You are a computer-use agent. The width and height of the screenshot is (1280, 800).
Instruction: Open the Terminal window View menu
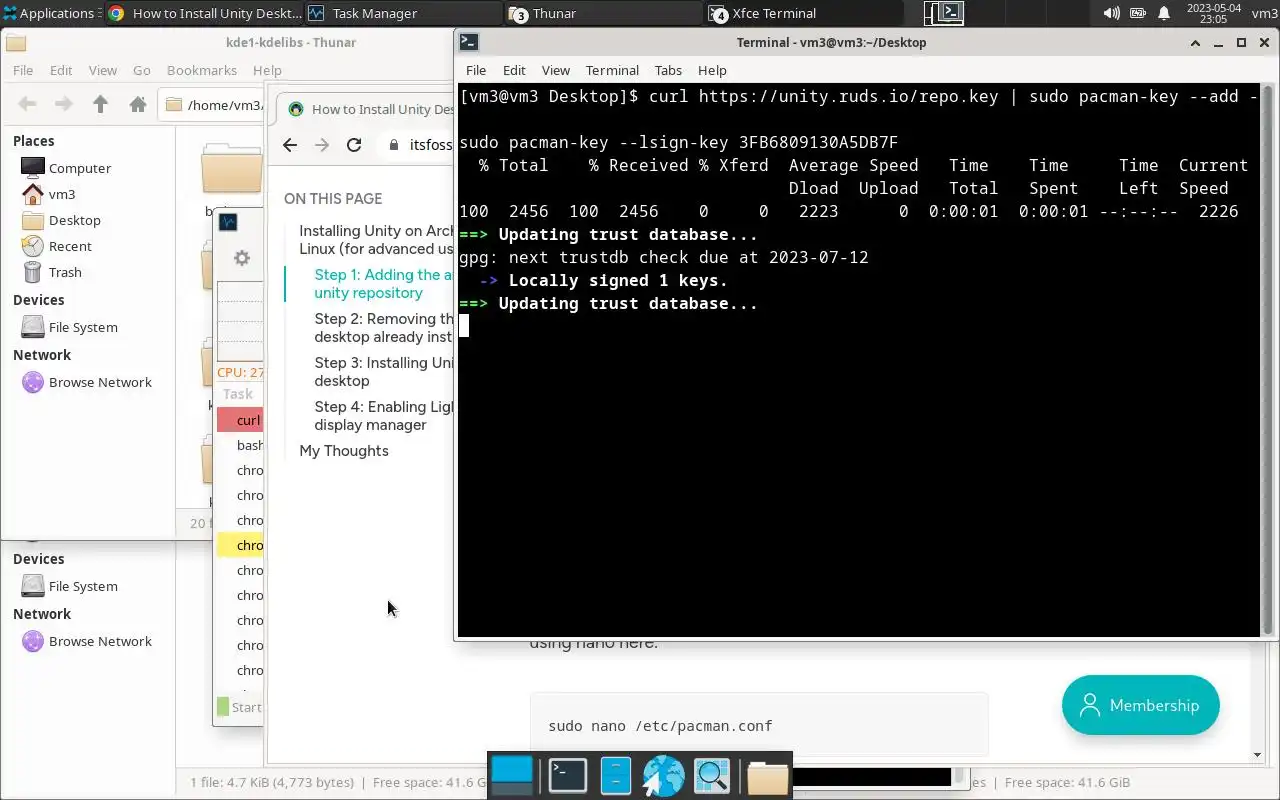(x=555, y=70)
